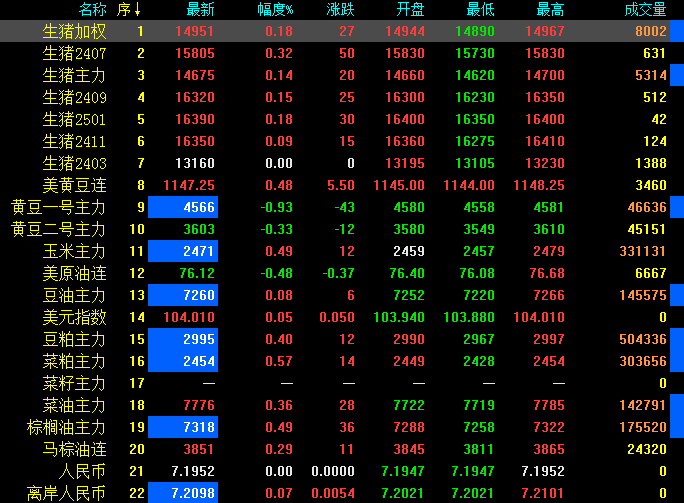Image resolution: width=684 pixels, height=503 pixels.
Task: Select the 生猪2403 contract
Action: click(x=75, y=163)
